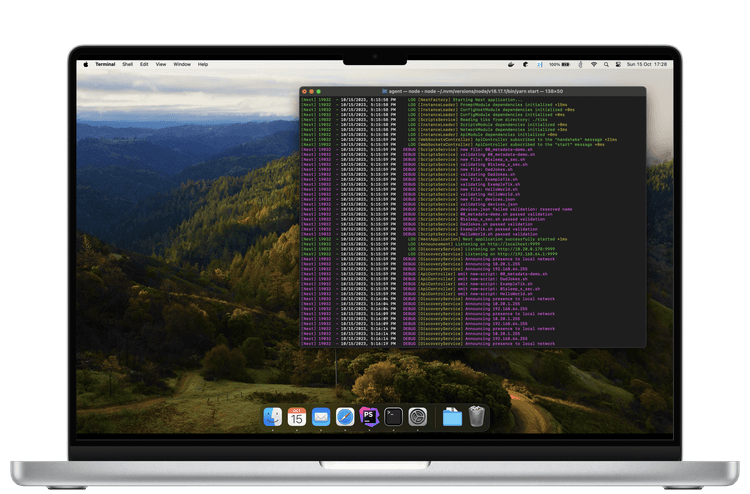Open the Edit menu

pyautogui.click(x=144, y=64)
